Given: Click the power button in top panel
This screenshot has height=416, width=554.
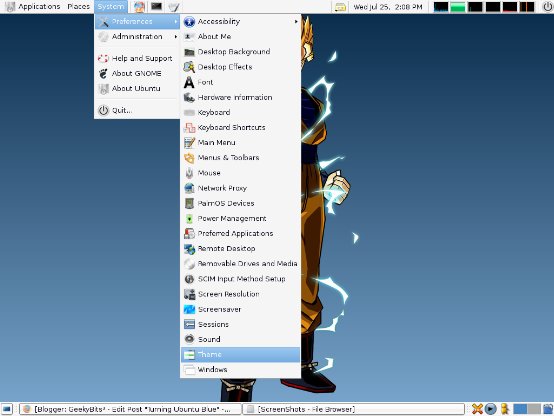Looking at the screenshot, I should click(x=548, y=7).
